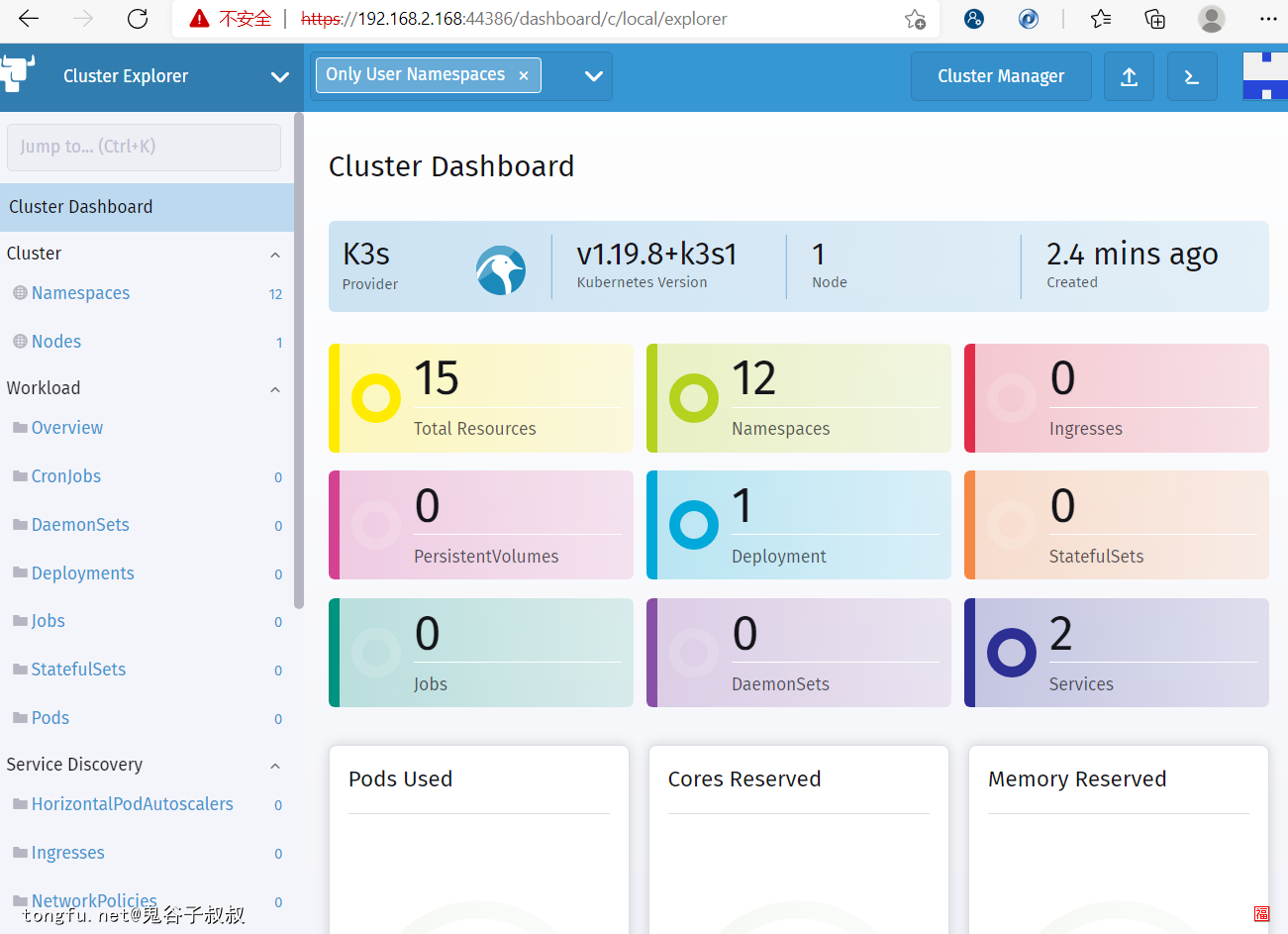Open the browser collections icon
The image size is (1288, 934).
tap(1154, 19)
